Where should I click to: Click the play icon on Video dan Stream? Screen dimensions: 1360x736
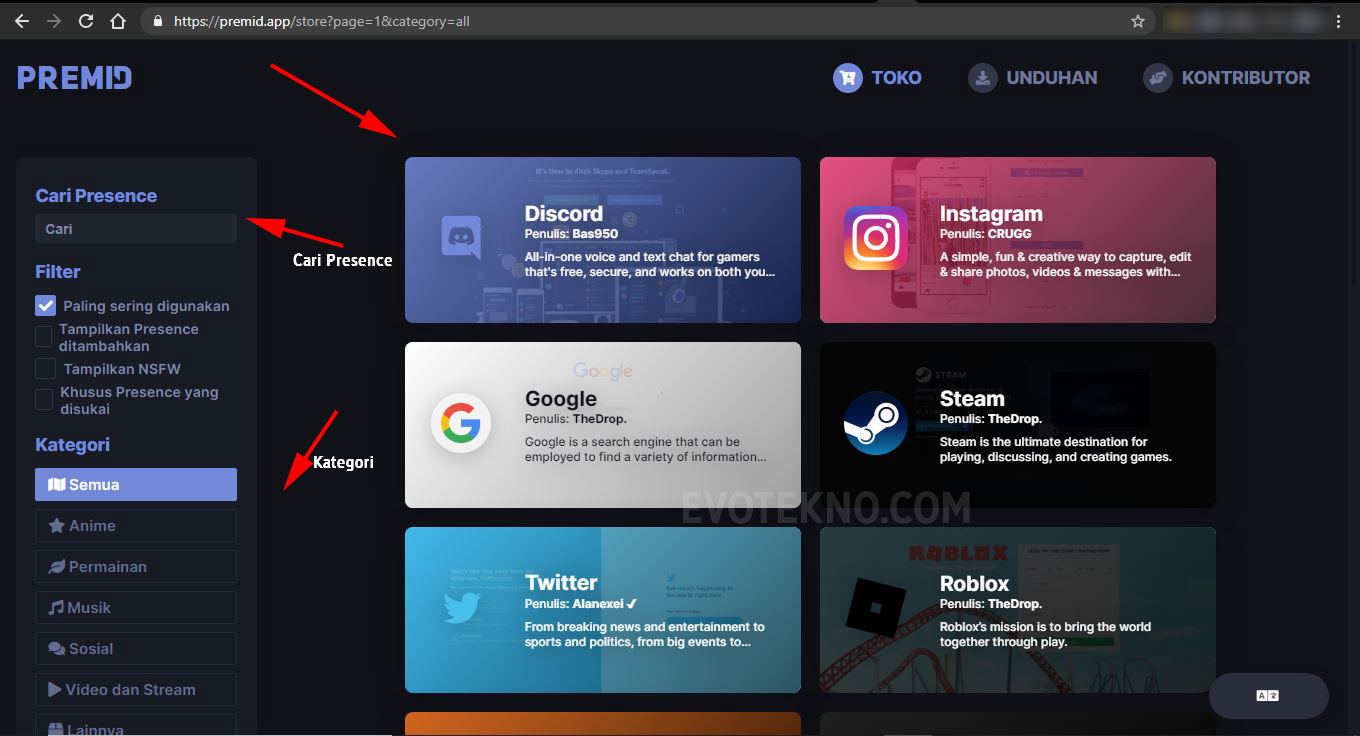click(x=55, y=689)
